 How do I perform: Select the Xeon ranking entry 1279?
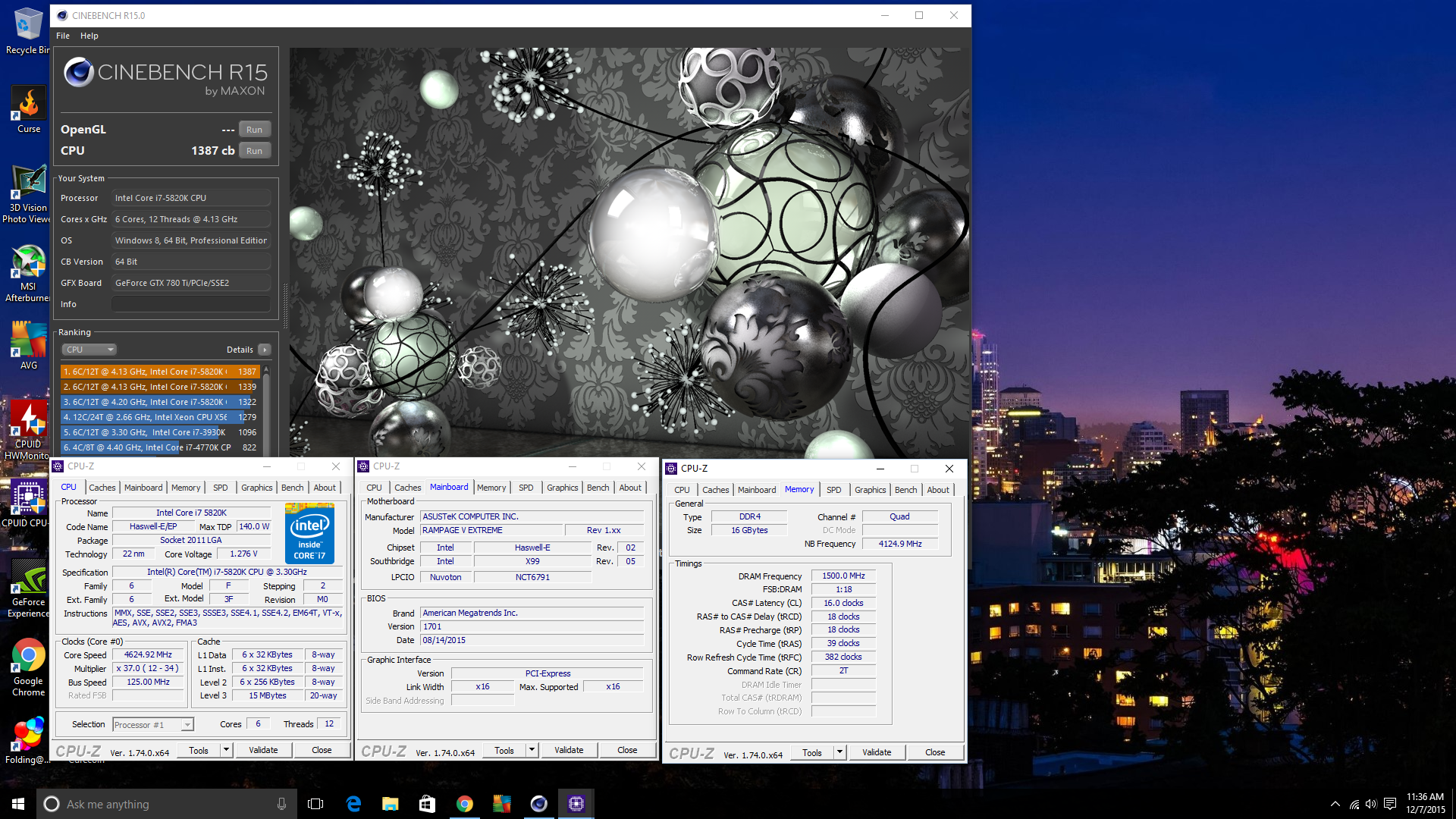(x=160, y=417)
